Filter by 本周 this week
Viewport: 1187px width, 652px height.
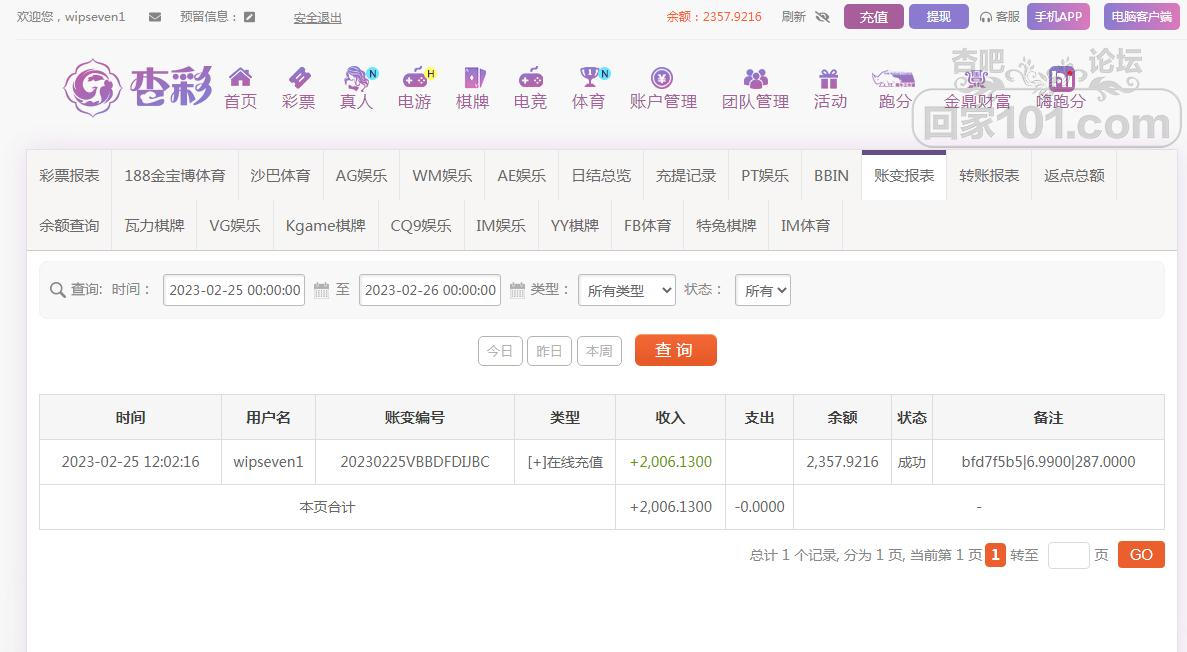click(x=599, y=351)
